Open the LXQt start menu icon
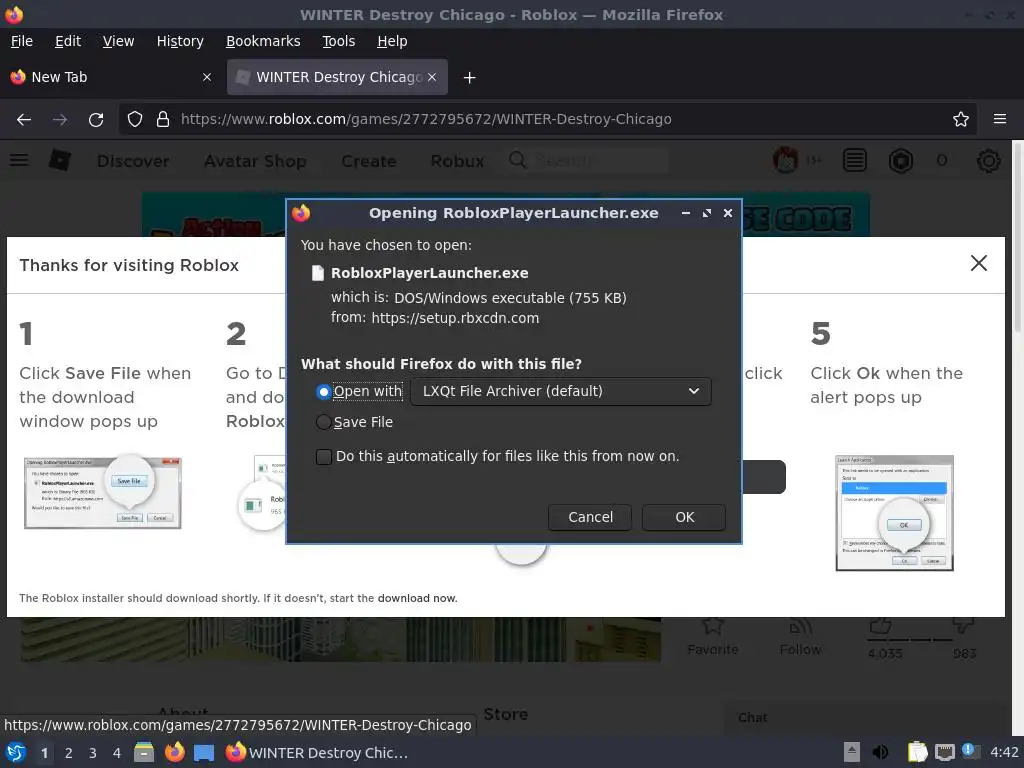The image size is (1024, 768). tap(16, 753)
